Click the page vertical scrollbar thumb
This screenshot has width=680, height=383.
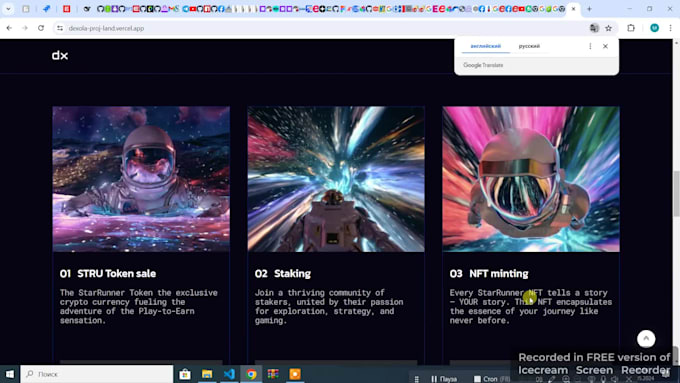[676, 193]
